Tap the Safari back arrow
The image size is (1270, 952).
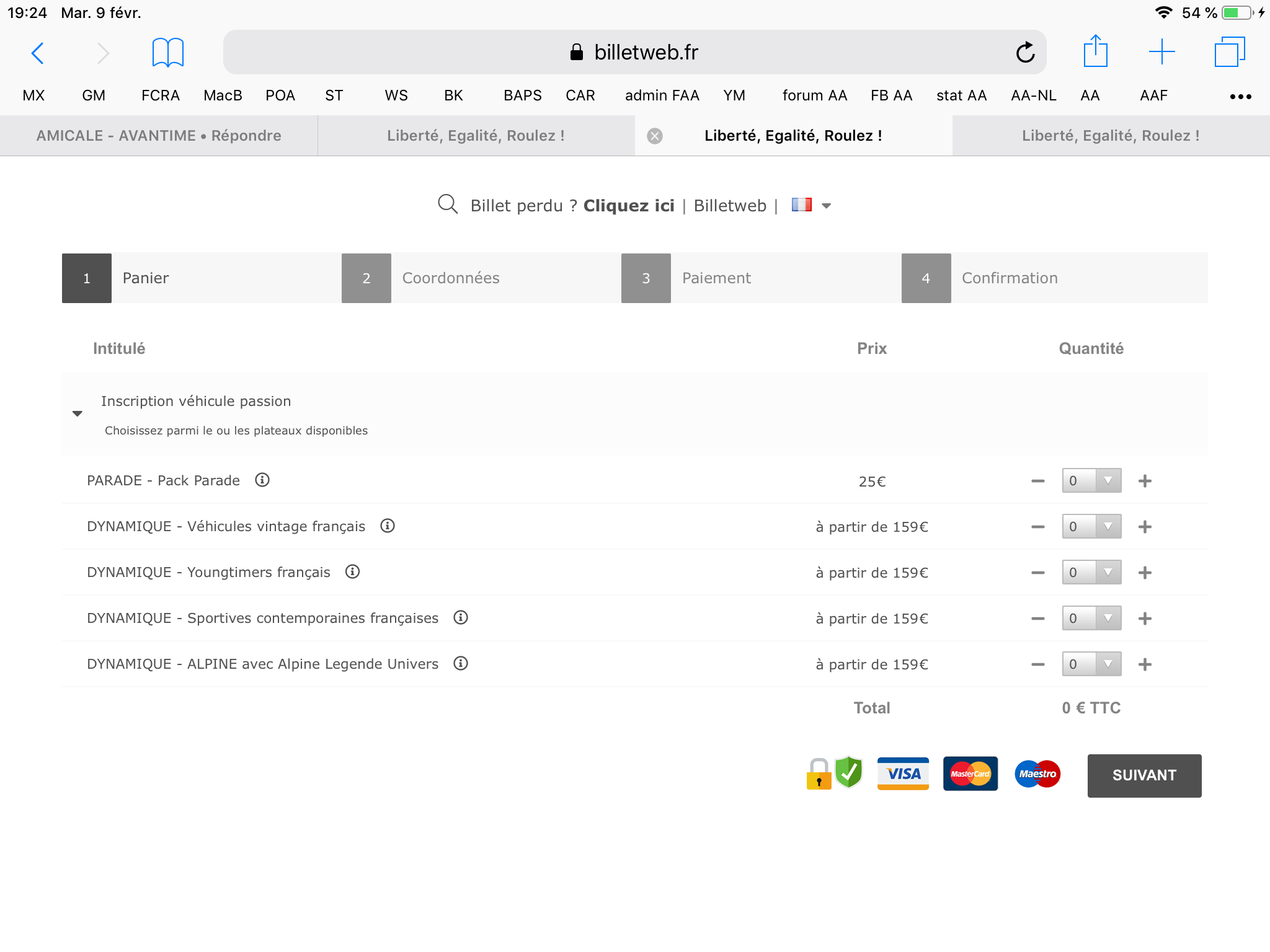[38, 53]
